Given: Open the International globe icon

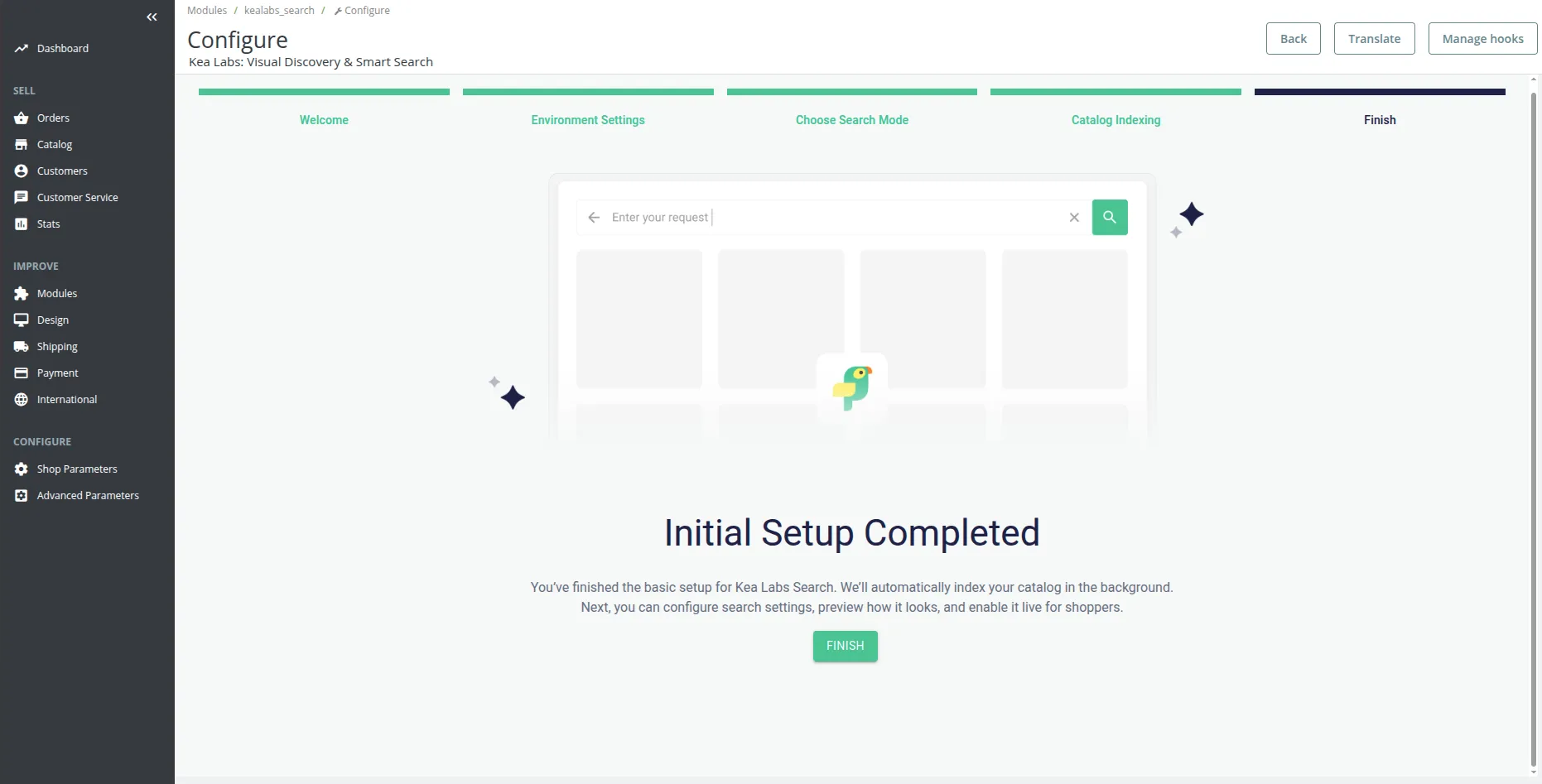Looking at the screenshot, I should click(x=22, y=400).
